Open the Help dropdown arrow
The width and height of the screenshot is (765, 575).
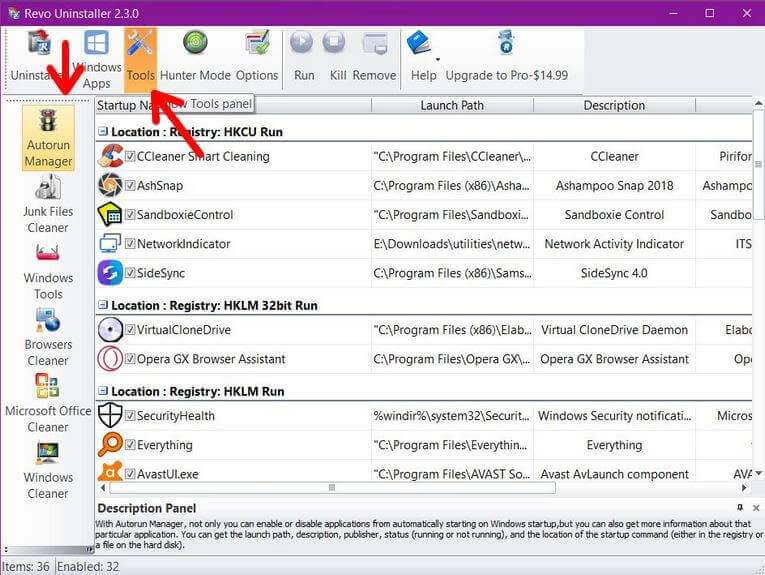click(x=438, y=59)
